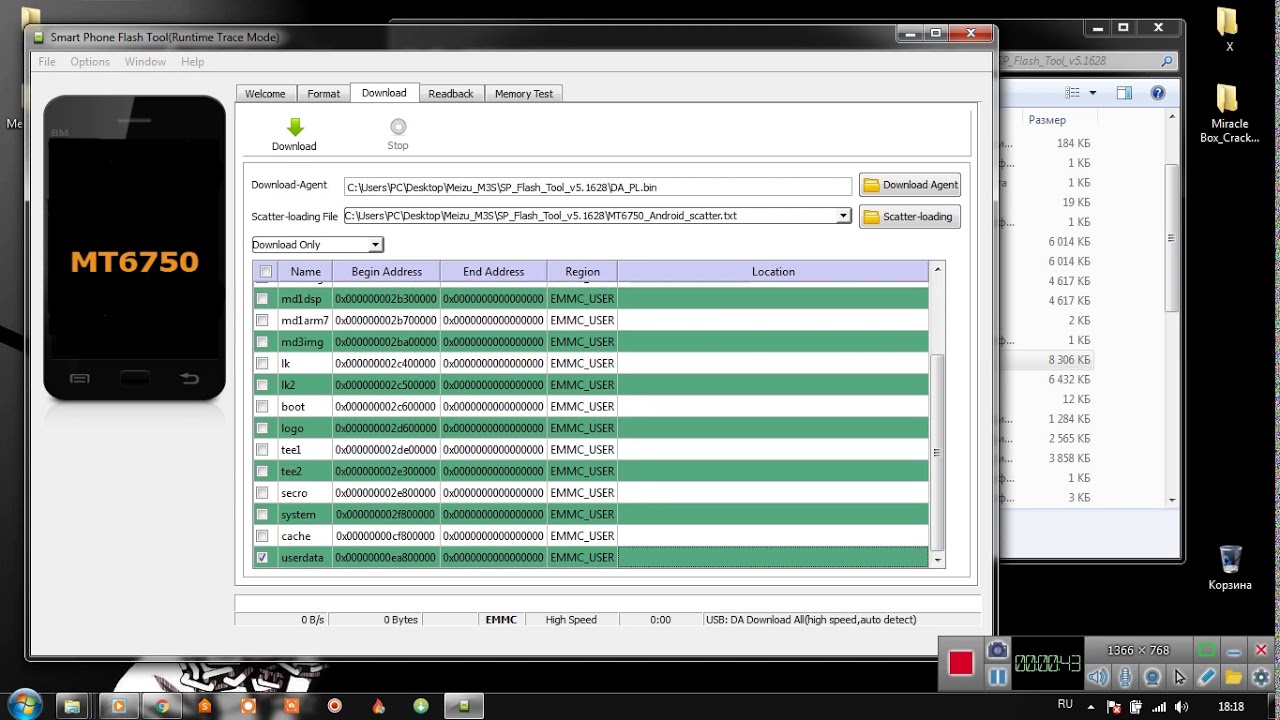Check the logo partition checkbox
Image resolution: width=1280 pixels, height=720 pixels.
click(262, 428)
